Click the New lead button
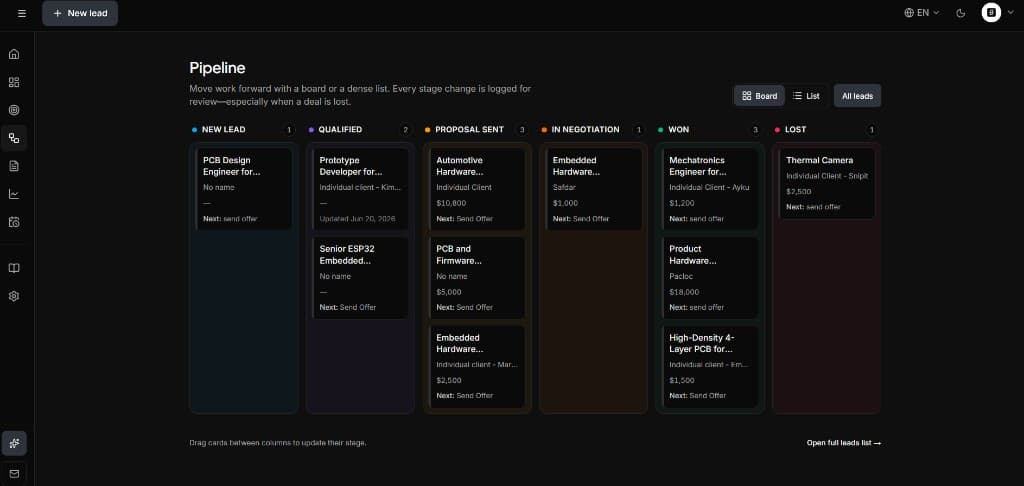 (80, 13)
